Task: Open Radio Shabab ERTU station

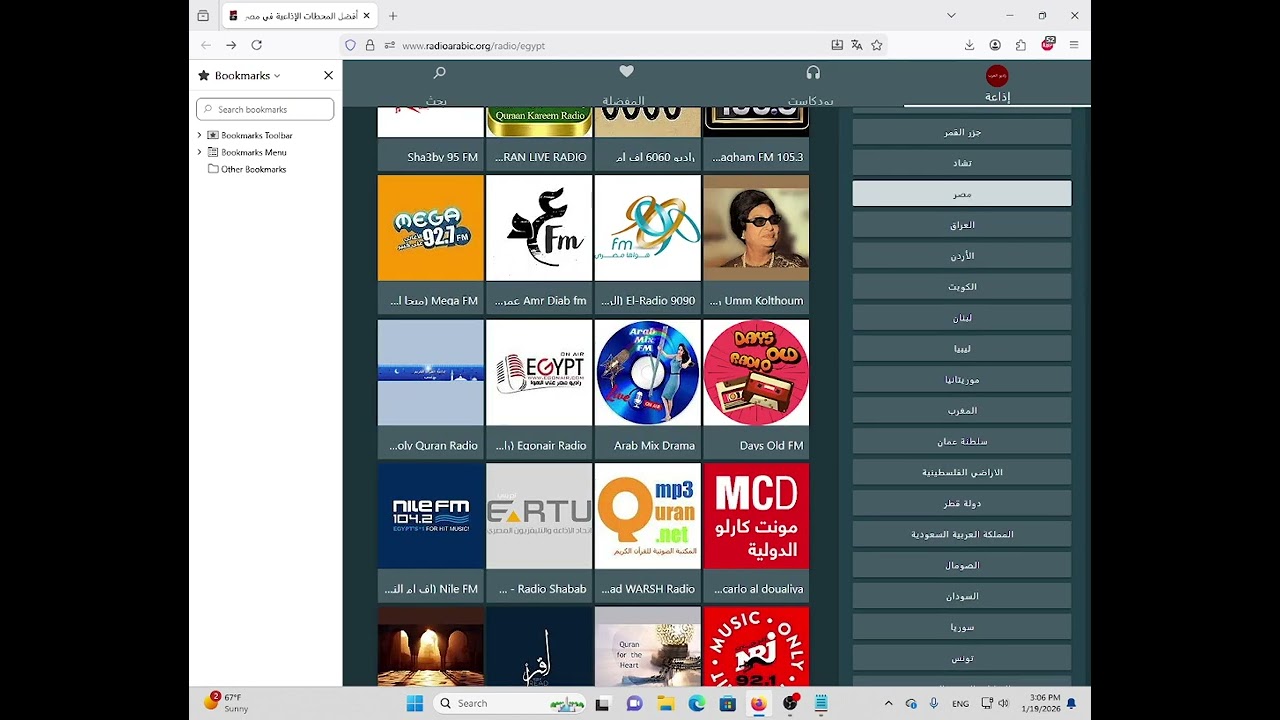Action: (x=539, y=516)
